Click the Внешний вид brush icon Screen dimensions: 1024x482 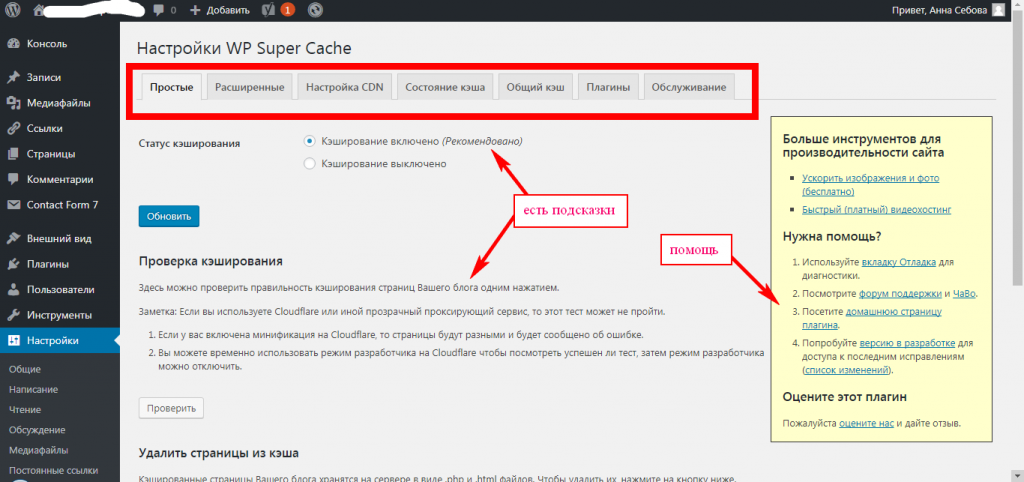pos(13,239)
